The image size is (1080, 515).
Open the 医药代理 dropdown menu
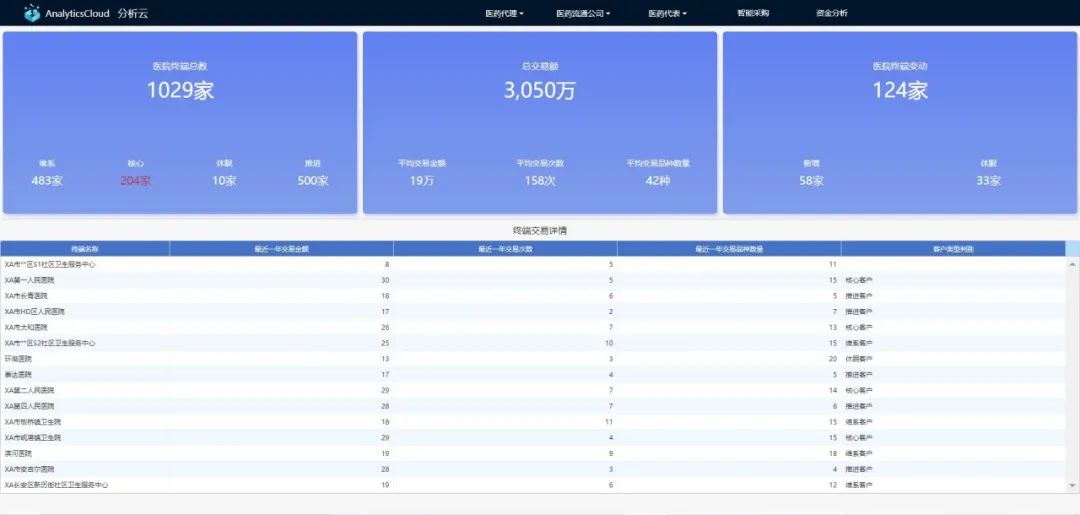coord(504,14)
